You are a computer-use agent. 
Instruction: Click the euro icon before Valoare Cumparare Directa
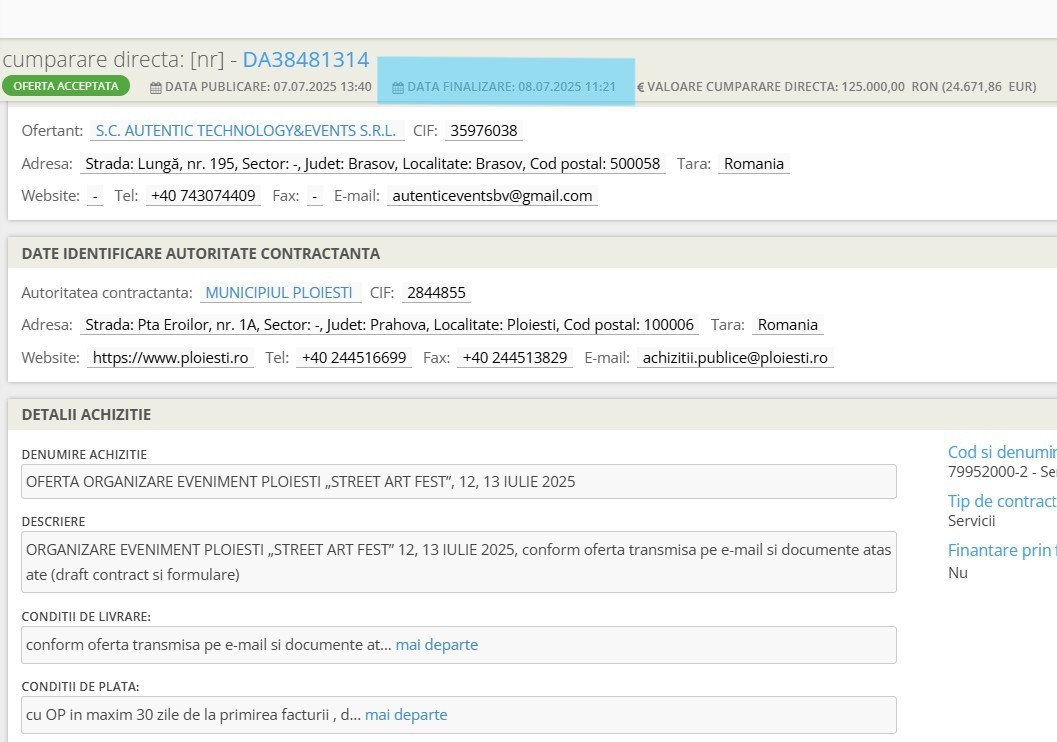(641, 87)
